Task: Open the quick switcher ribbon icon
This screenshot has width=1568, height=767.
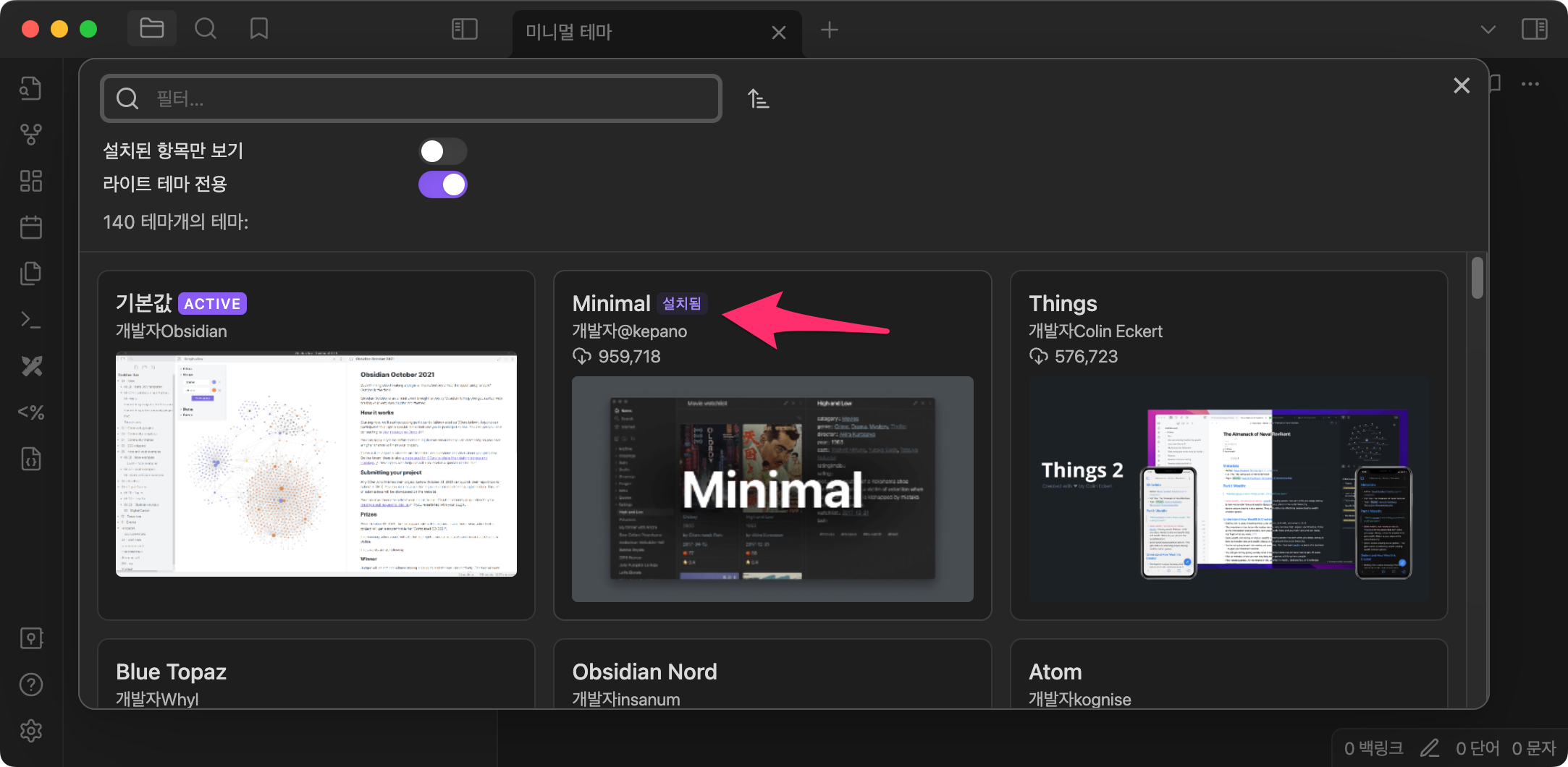Action: 30,88
